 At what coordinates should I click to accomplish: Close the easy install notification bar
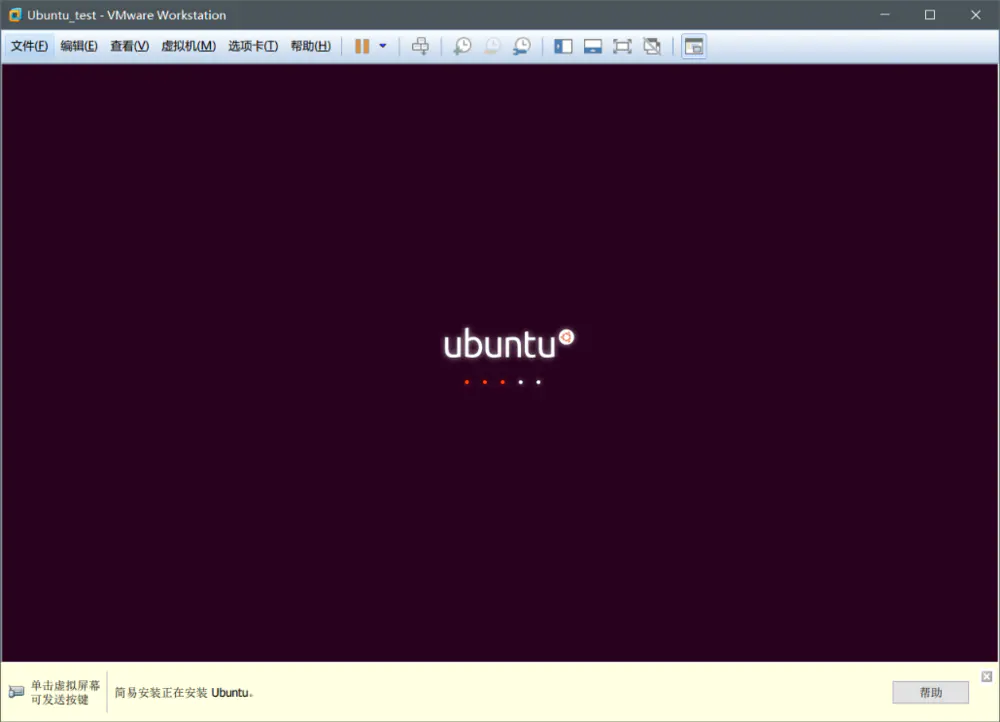point(987,676)
